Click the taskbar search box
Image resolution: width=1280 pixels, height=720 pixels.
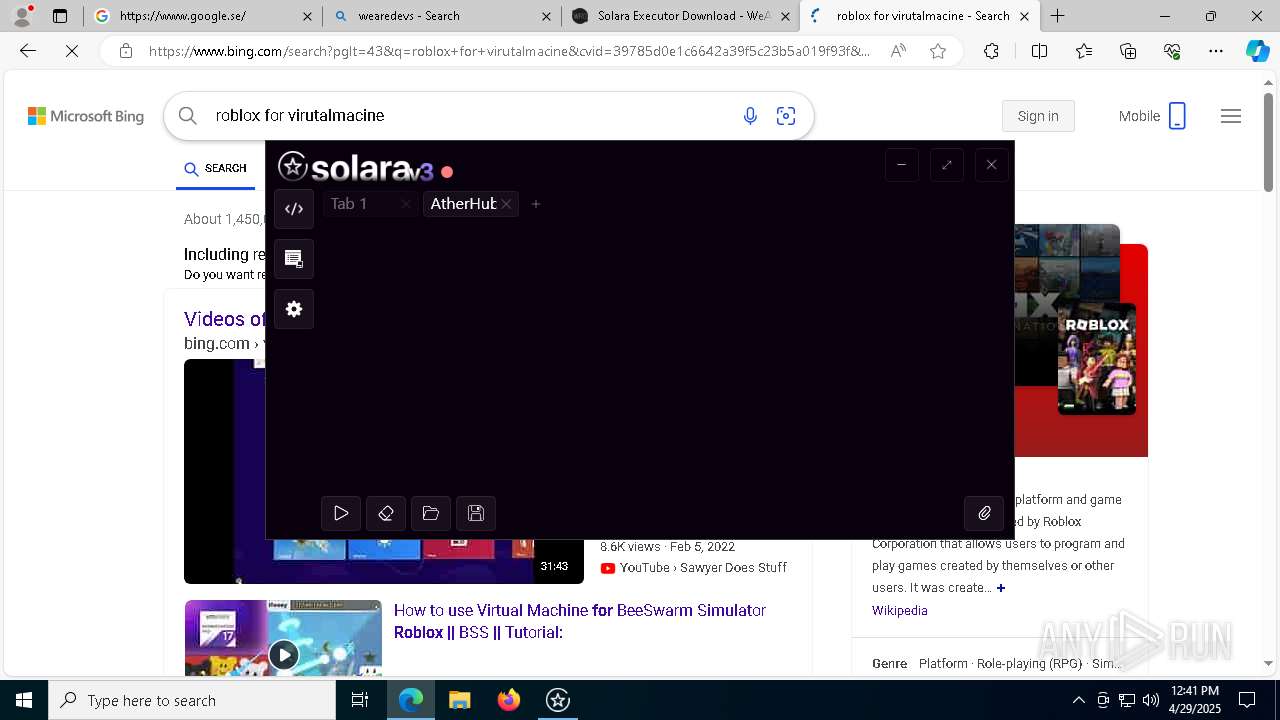click(192, 700)
